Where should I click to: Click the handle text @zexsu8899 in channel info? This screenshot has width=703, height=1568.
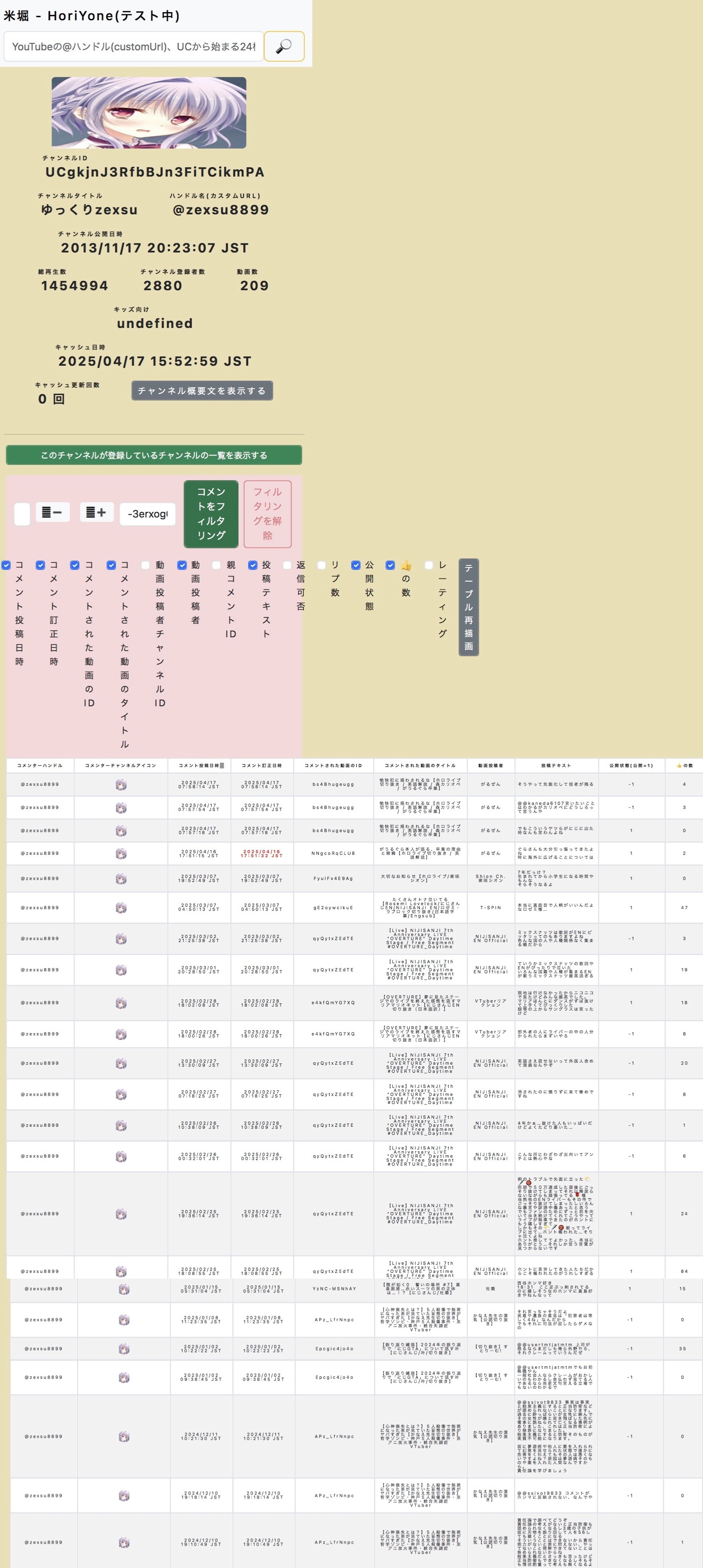click(221, 210)
